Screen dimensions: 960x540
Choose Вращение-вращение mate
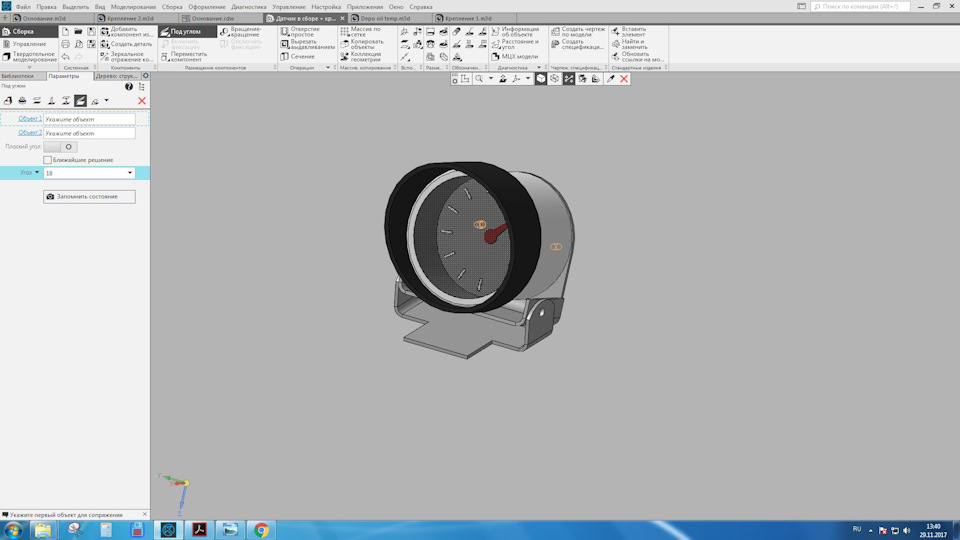[242, 31]
